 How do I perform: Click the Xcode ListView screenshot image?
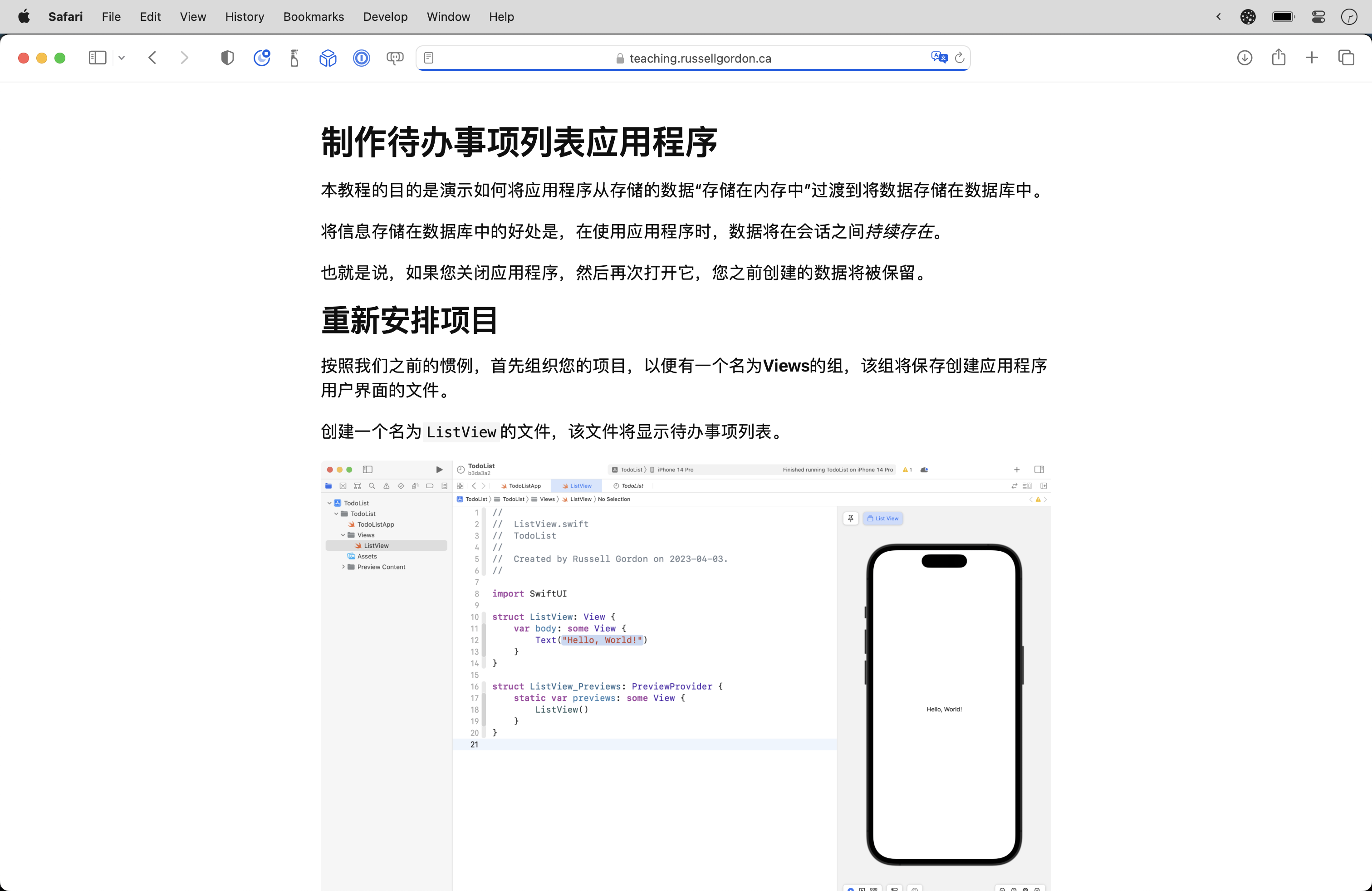(686, 676)
